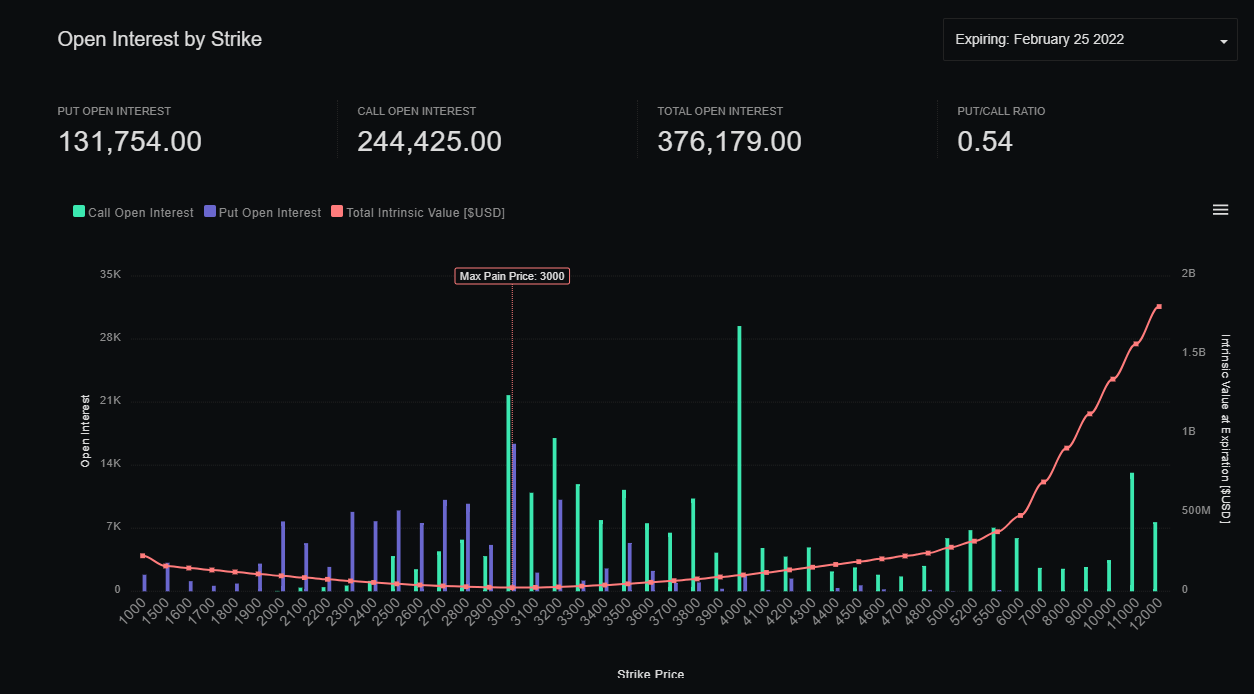
Task: Select the tallest call bar at strike 4000
Action: coord(739,458)
